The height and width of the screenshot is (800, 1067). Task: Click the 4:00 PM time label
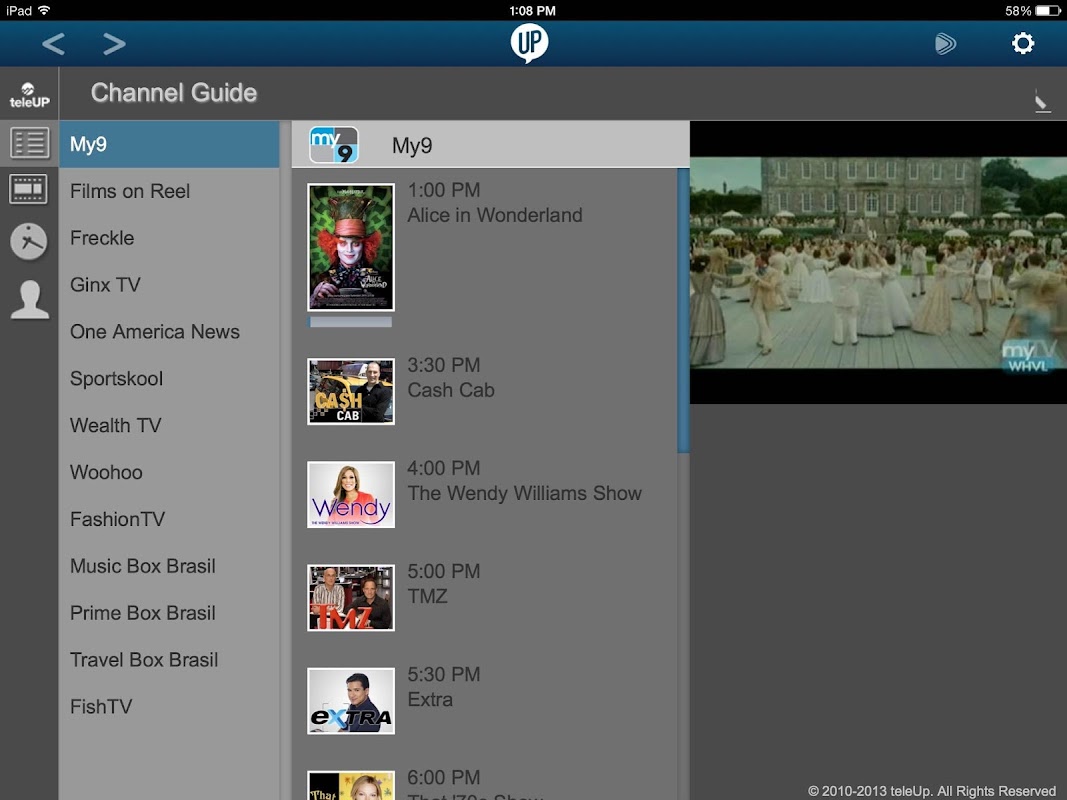(444, 469)
